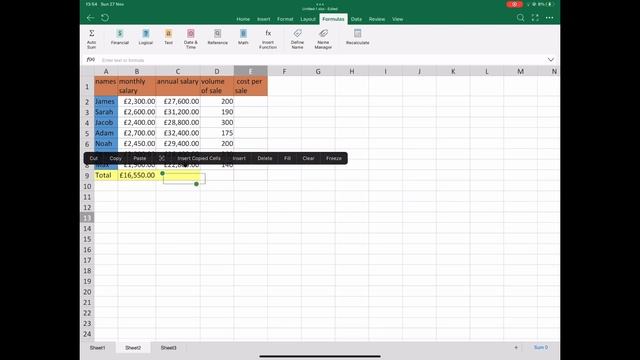The width and height of the screenshot is (640, 360).
Task: Select the Formulas tab
Action: 333,19
